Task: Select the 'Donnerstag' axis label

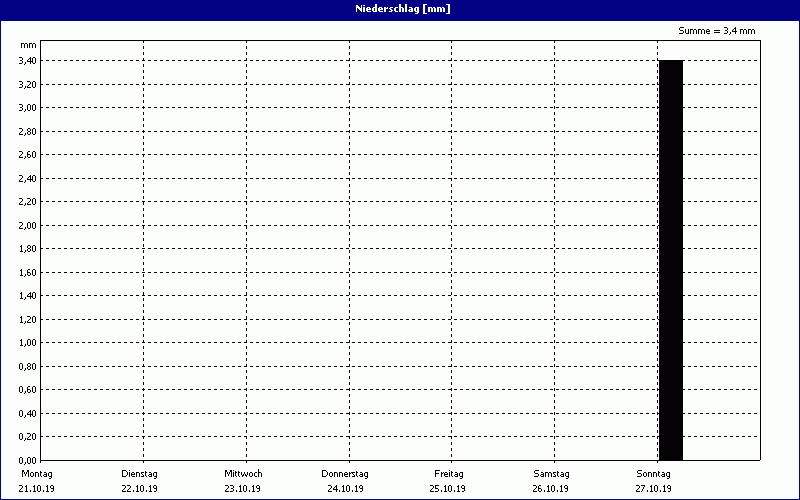Action: (345, 474)
